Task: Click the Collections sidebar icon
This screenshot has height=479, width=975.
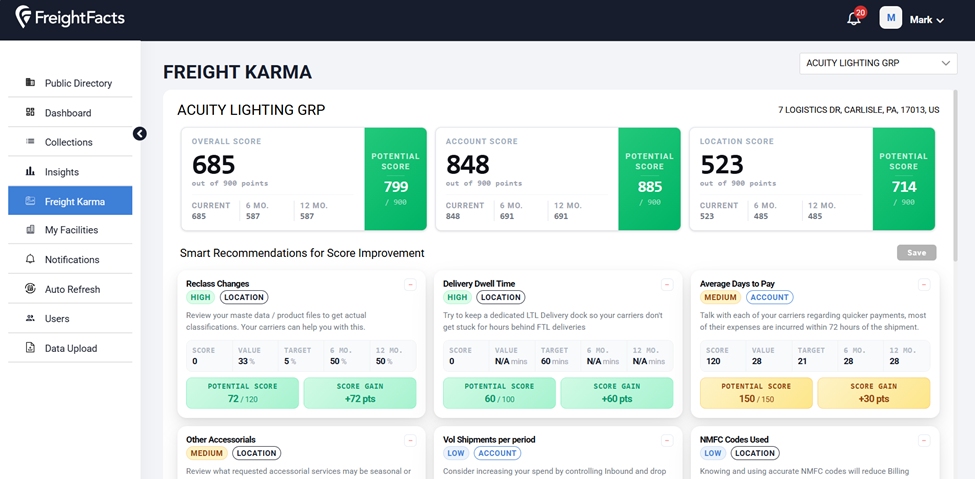Action: click(30, 142)
